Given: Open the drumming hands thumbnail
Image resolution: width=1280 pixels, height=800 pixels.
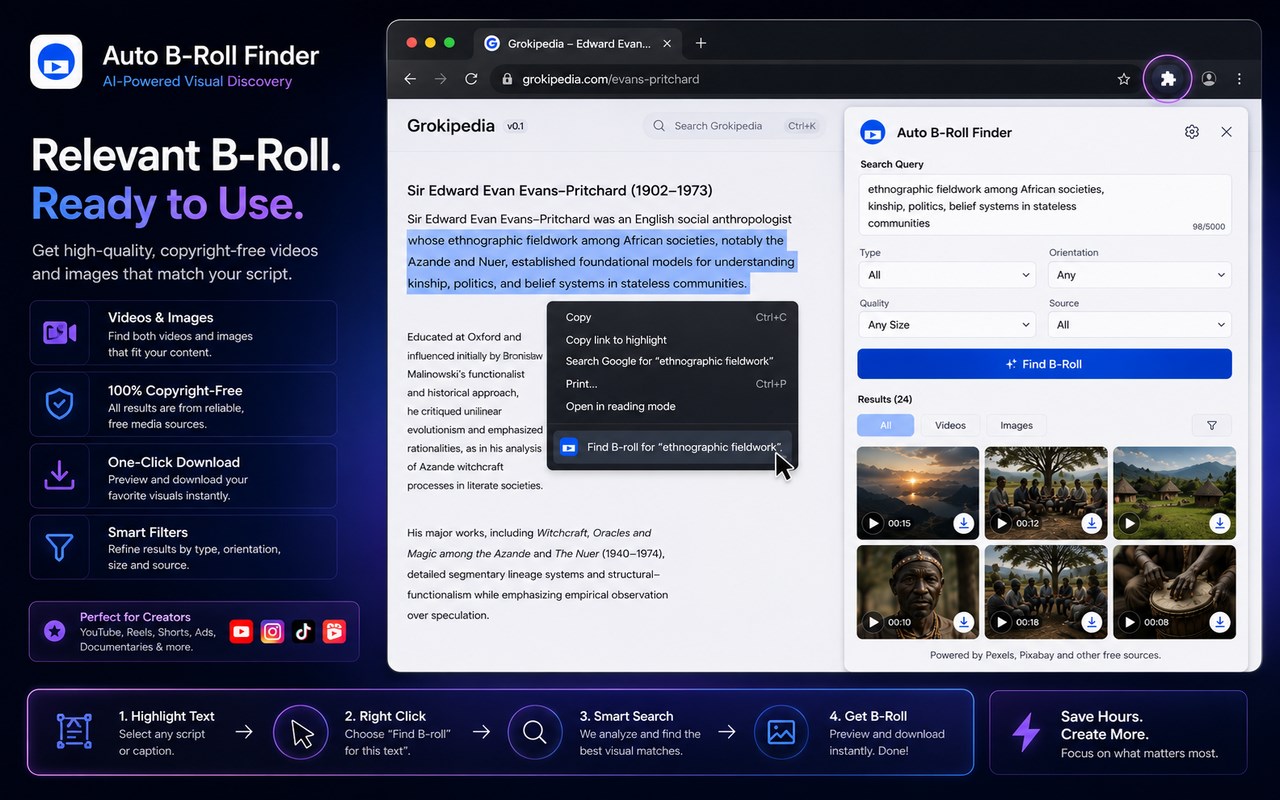Looking at the screenshot, I should pos(1174,592).
